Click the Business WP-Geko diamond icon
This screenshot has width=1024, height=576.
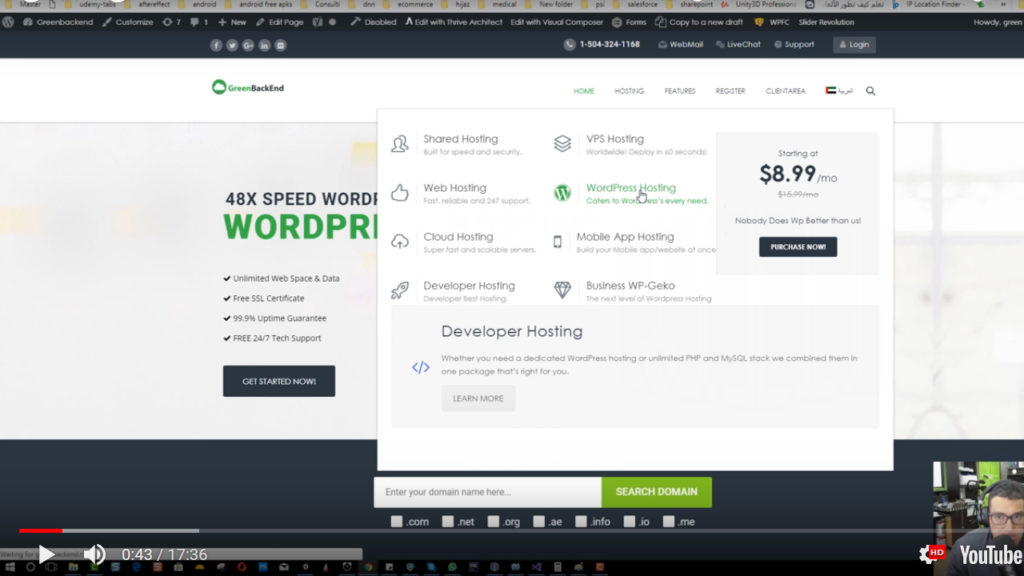[x=562, y=290]
